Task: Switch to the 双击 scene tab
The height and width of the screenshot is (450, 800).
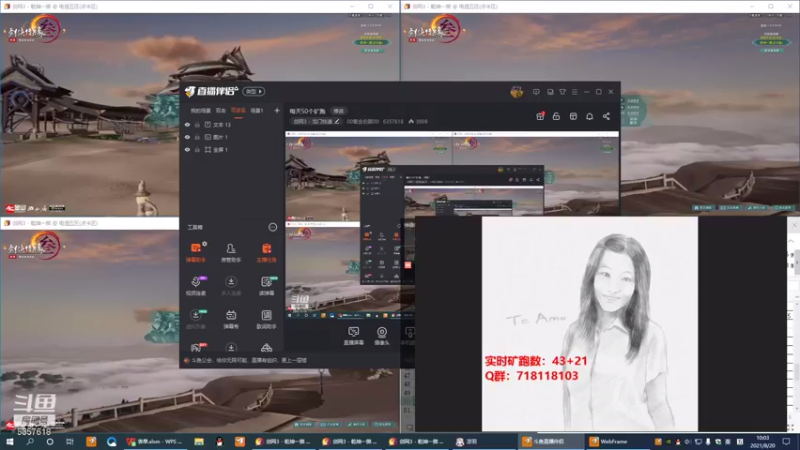Action: (x=220, y=110)
